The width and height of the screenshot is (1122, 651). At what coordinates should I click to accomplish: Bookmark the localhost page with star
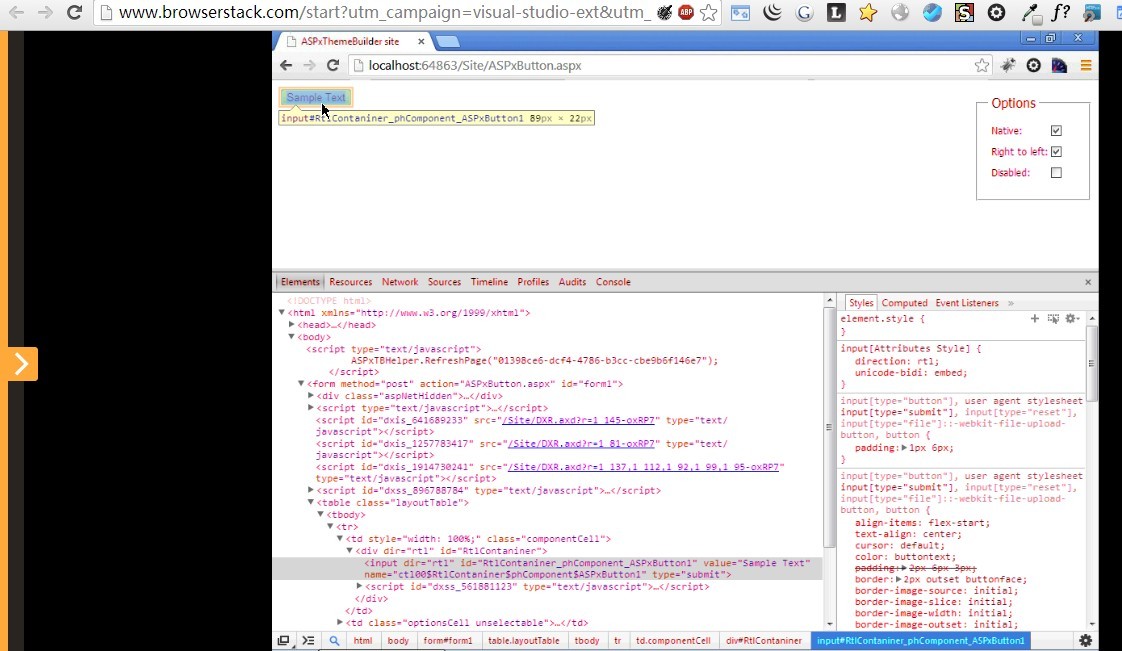click(982, 66)
